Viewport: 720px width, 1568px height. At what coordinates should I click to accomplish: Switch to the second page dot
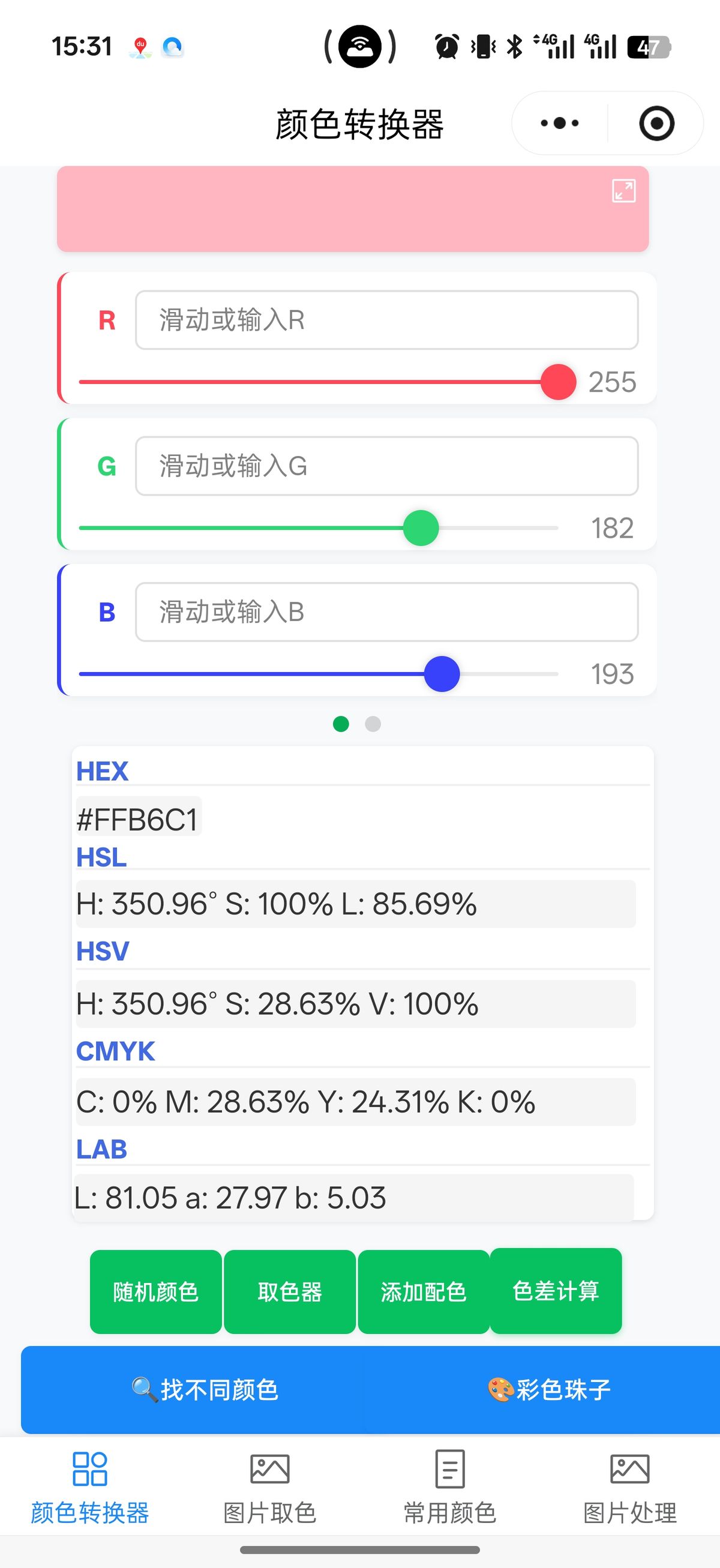point(373,724)
